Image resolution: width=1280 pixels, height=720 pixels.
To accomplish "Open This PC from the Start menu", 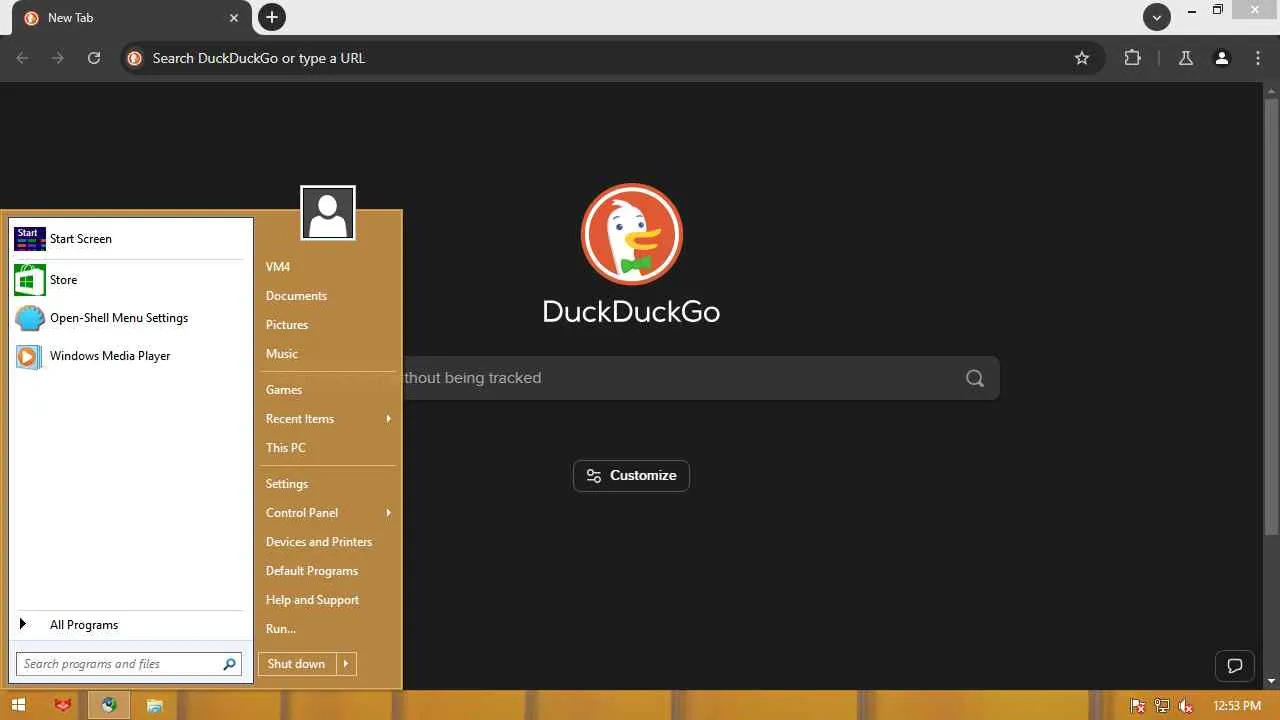I will pos(286,448).
